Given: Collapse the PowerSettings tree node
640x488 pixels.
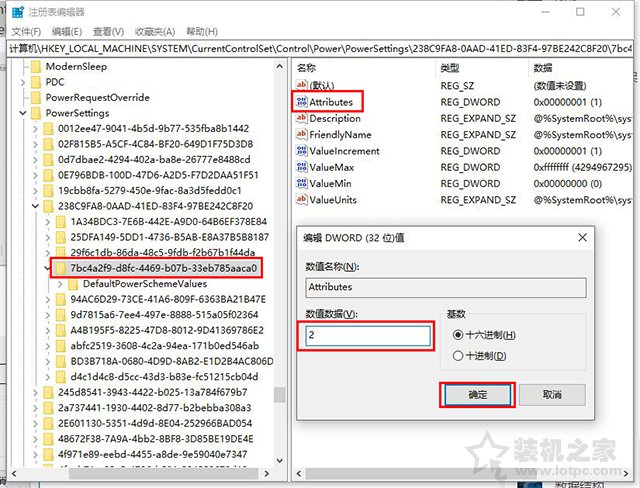Looking at the screenshot, I should point(23,113).
